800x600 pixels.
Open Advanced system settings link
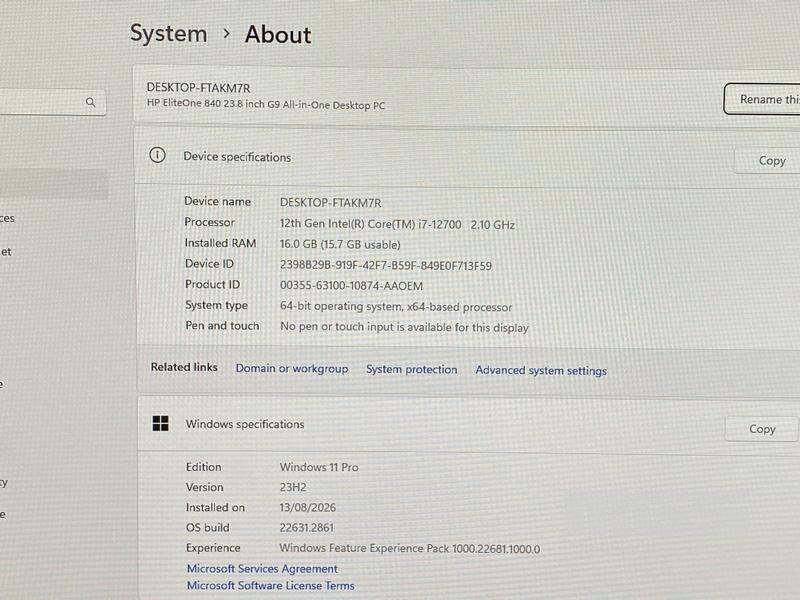[541, 370]
